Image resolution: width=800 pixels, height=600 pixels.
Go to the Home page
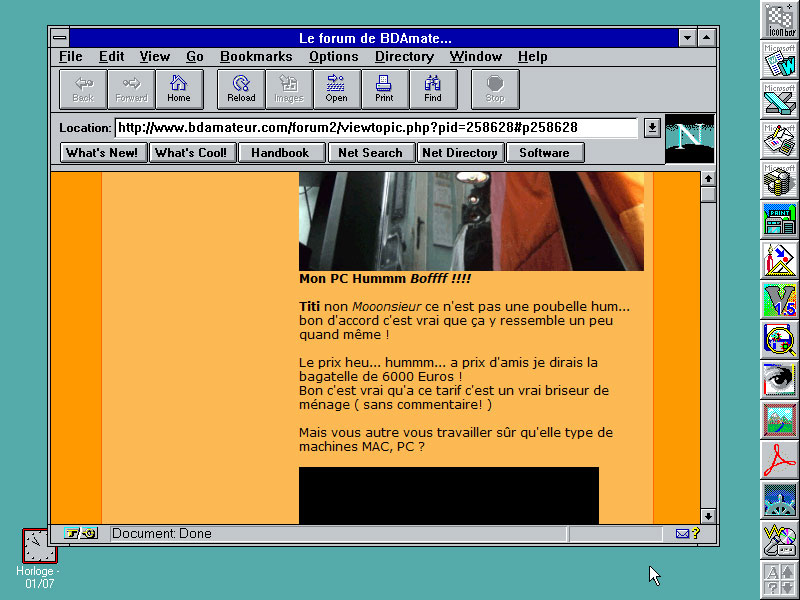tap(179, 90)
